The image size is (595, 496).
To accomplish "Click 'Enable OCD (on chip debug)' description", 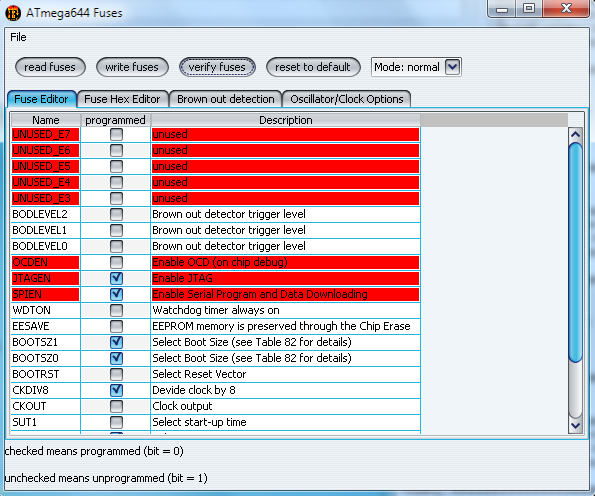I will pyautogui.click(x=285, y=262).
